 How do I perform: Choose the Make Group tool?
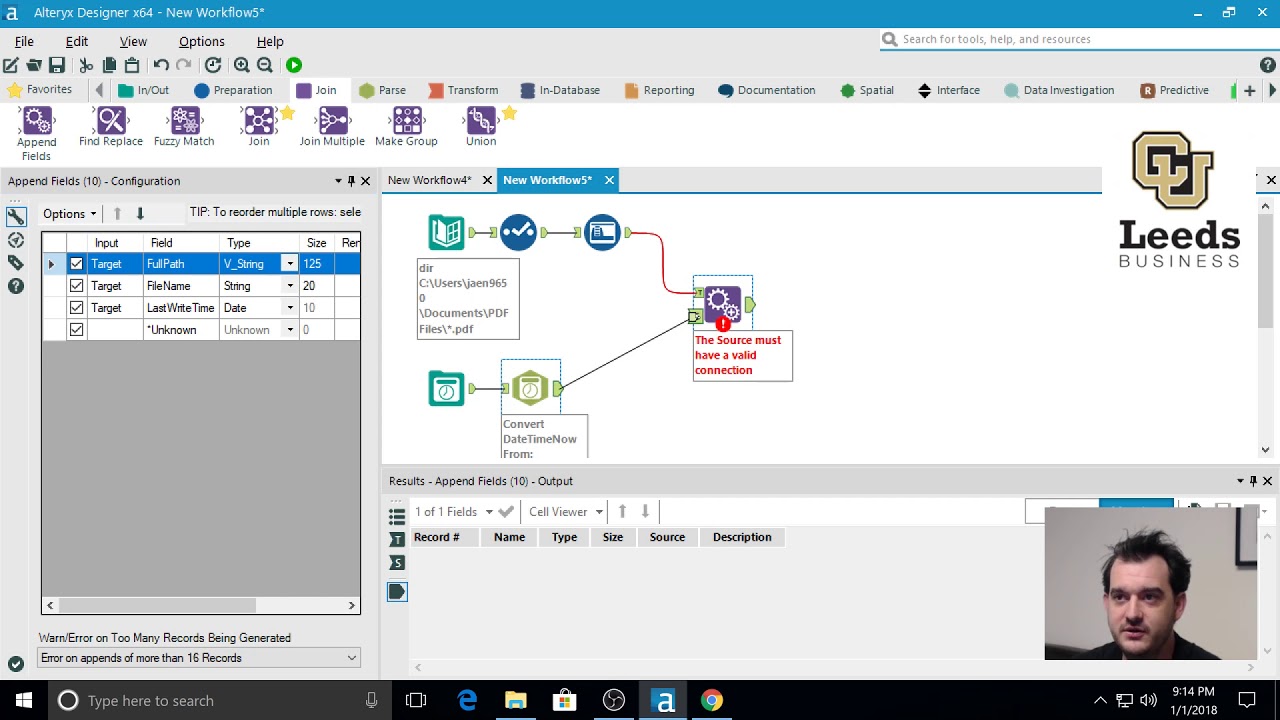[407, 121]
